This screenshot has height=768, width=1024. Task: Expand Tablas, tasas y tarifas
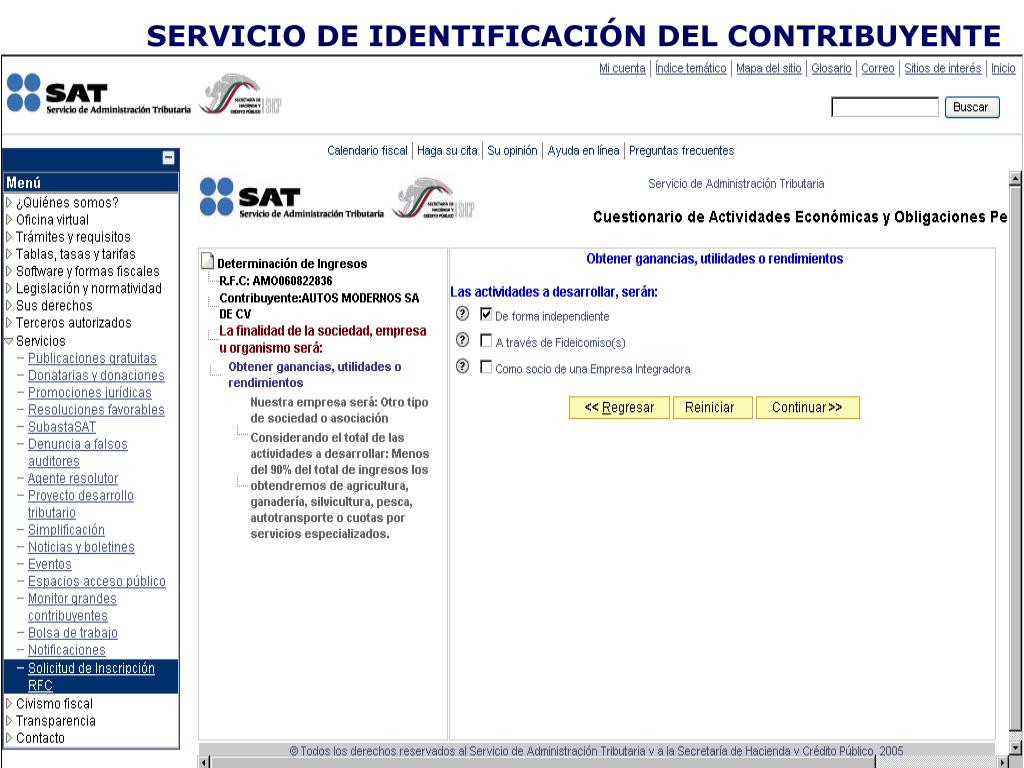[9, 253]
